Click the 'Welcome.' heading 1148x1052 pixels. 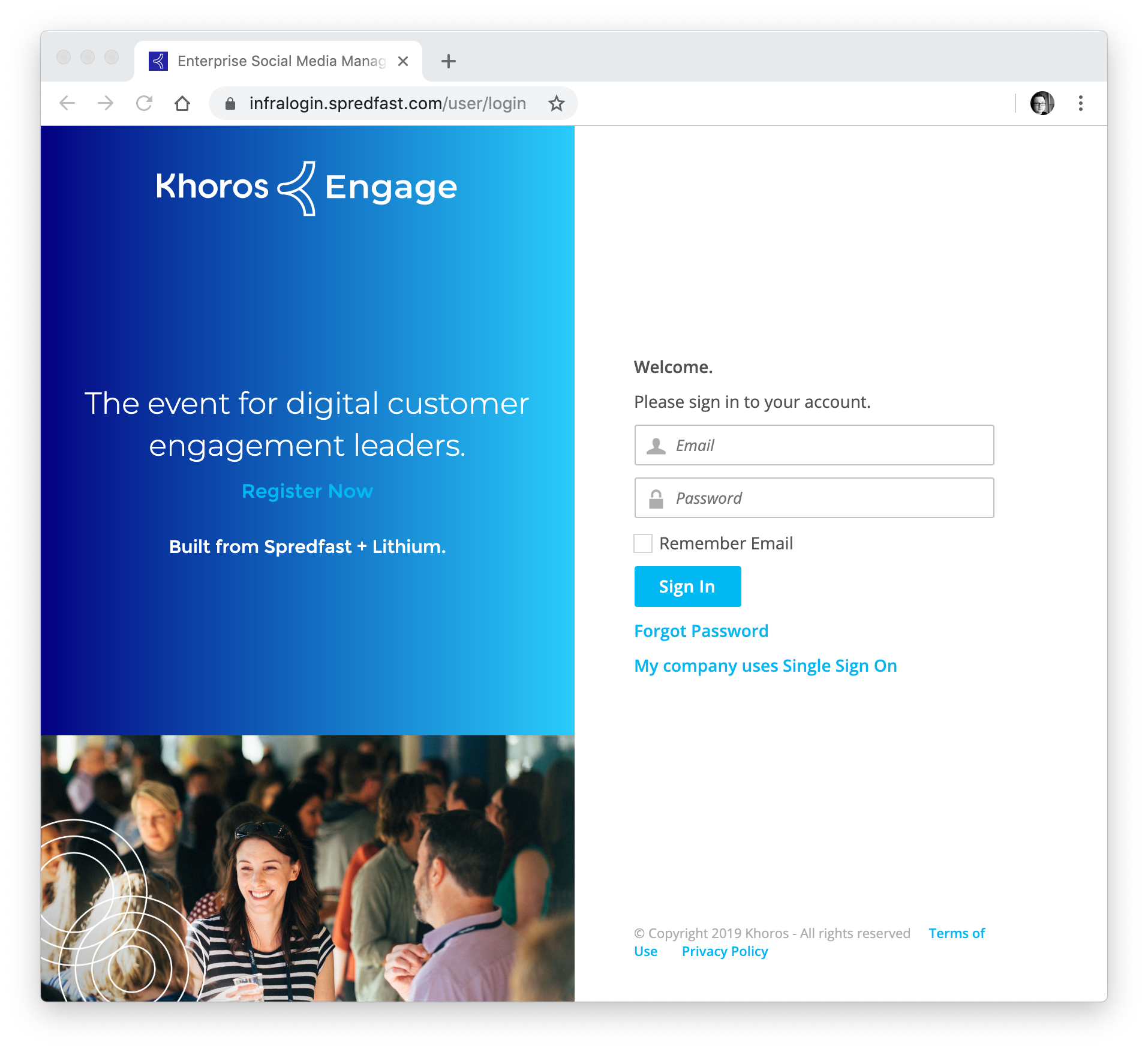(673, 367)
